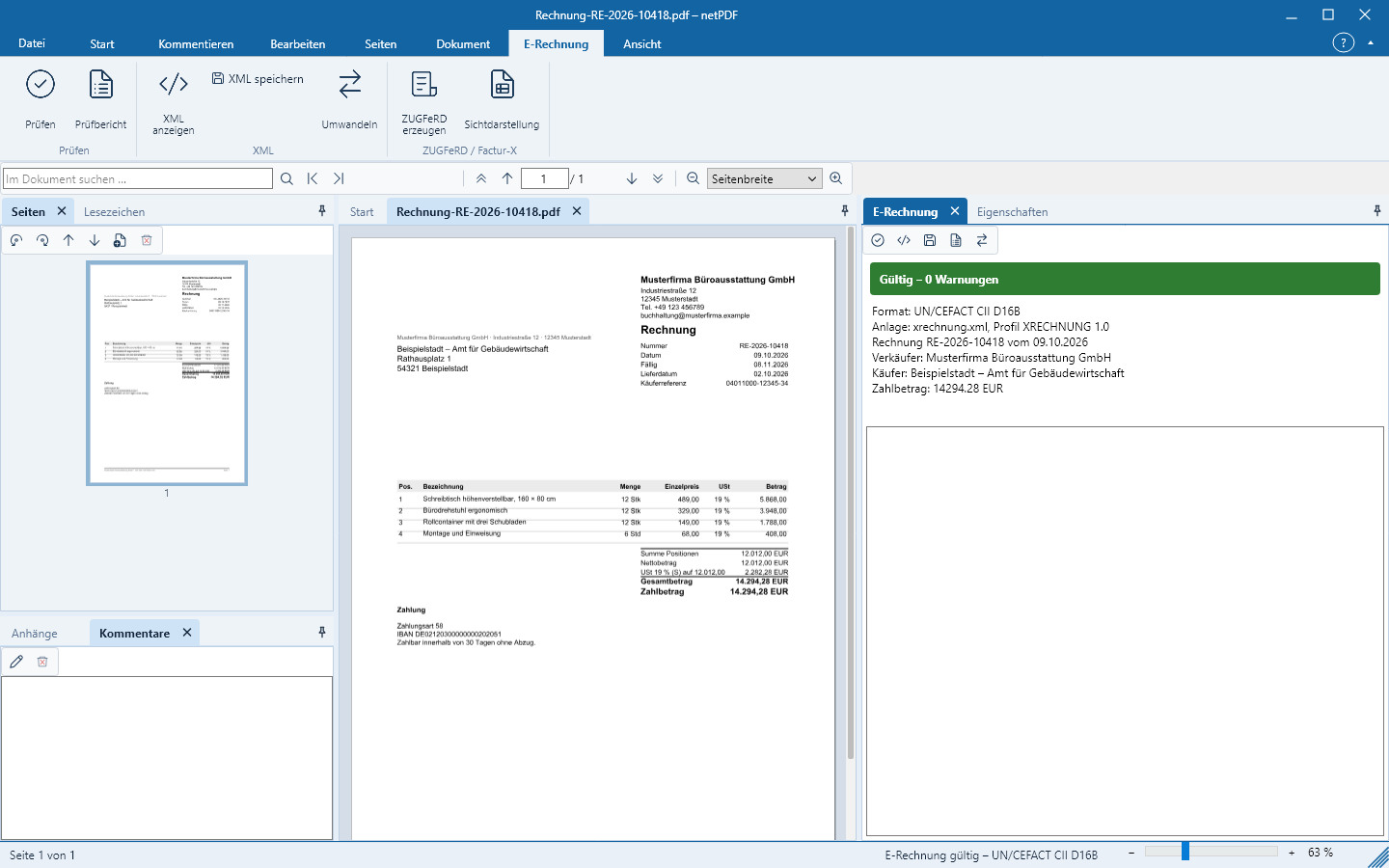The height and width of the screenshot is (868, 1389).
Task: Click the search magnifier icon
Action: (286, 178)
